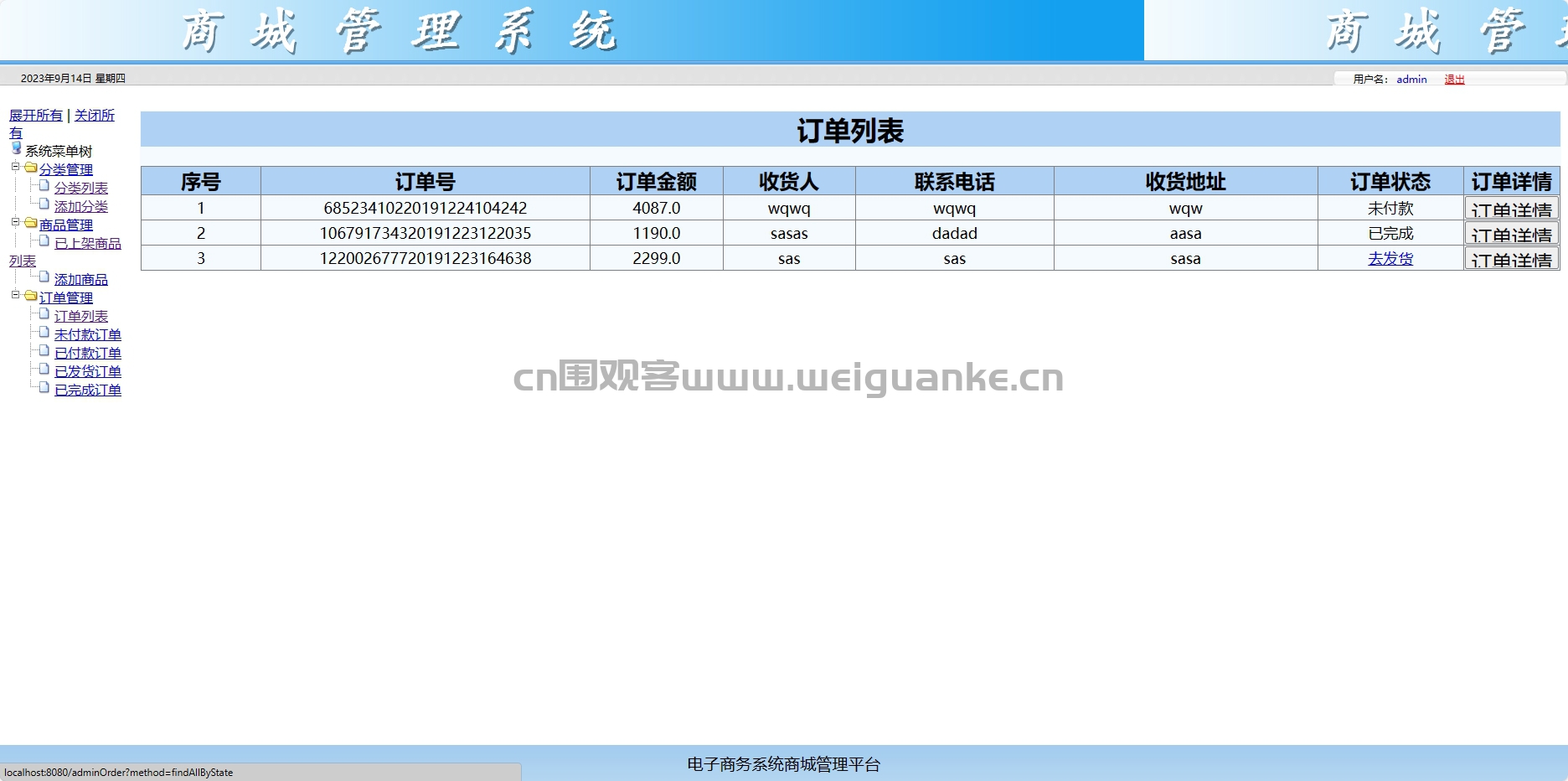
Task: Show 已完成订单 orders
Action: pyautogui.click(x=88, y=390)
